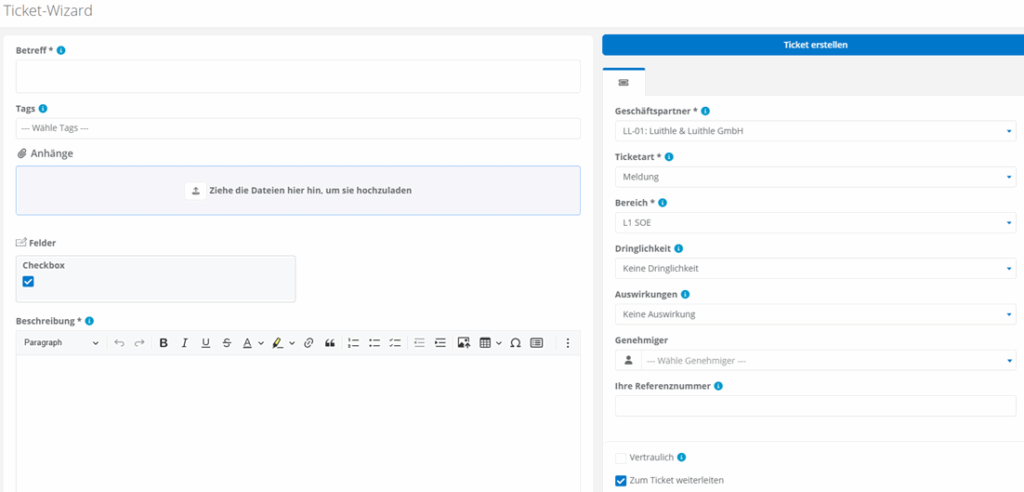
Task: Open the font color picker
Action: [x=253, y=343]
